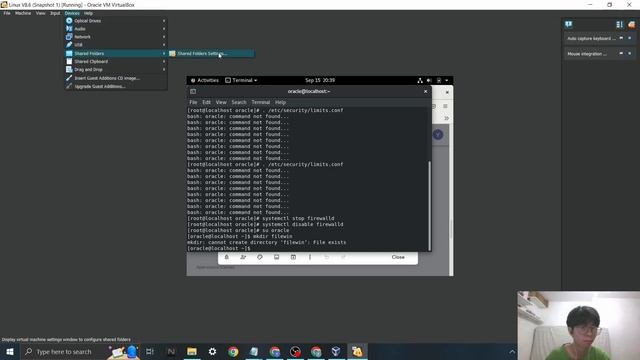Open the VirtualBox cube icon on taskbar
Viewport: 640px width, 360px height.
pyautogui.click(x=336, y=351)
